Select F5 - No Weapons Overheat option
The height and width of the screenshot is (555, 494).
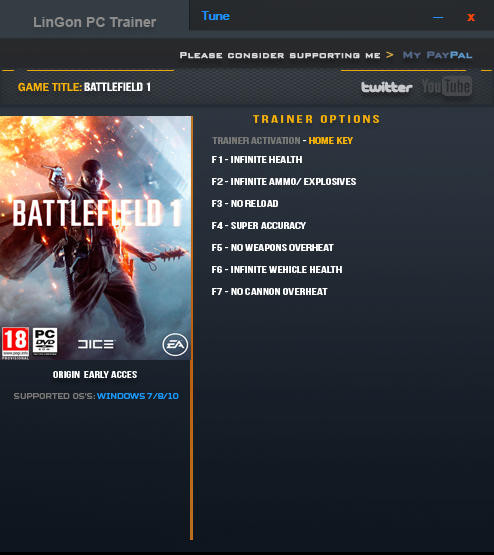pos(272,247)
